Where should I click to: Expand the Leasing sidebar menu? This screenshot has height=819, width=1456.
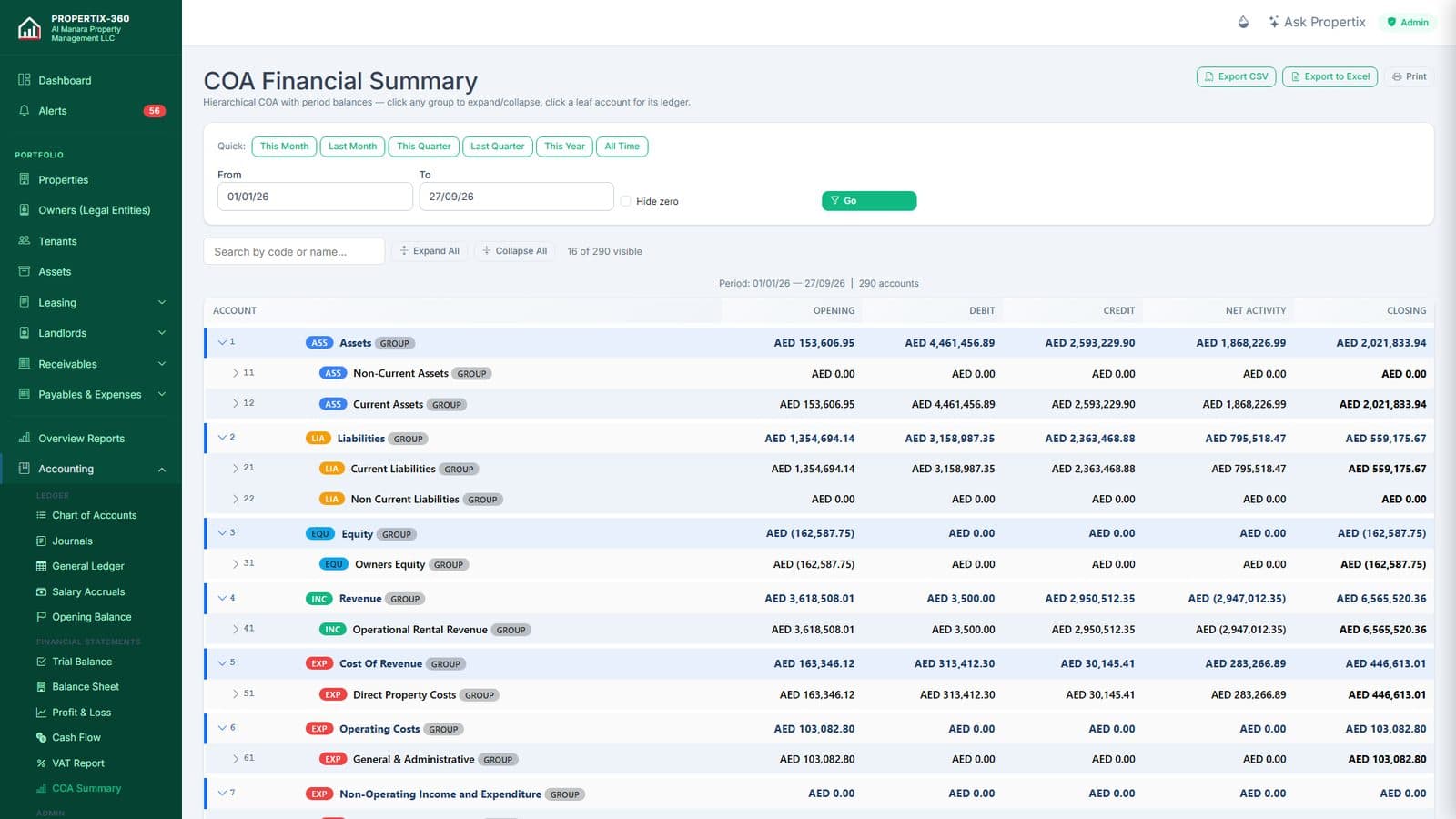[162, 302]
